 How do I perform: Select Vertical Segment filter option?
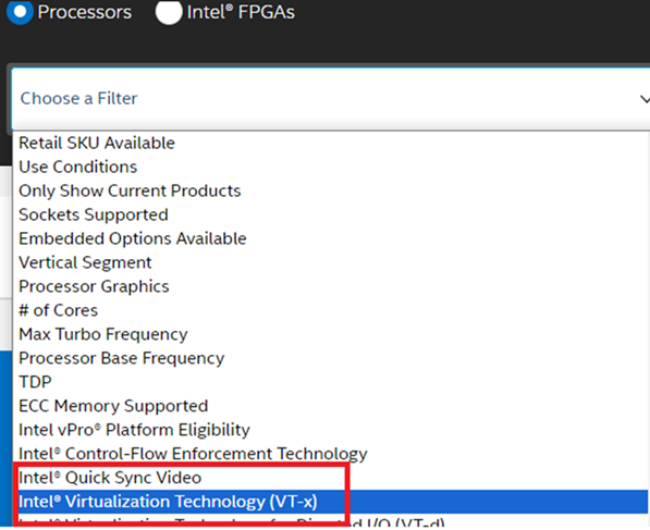[x=85, y=263]
